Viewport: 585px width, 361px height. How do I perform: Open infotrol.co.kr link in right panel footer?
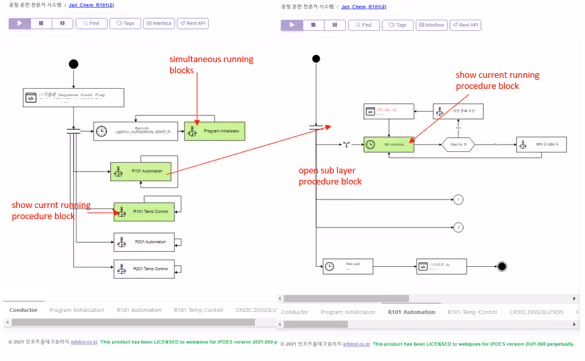tap(356, 344)
